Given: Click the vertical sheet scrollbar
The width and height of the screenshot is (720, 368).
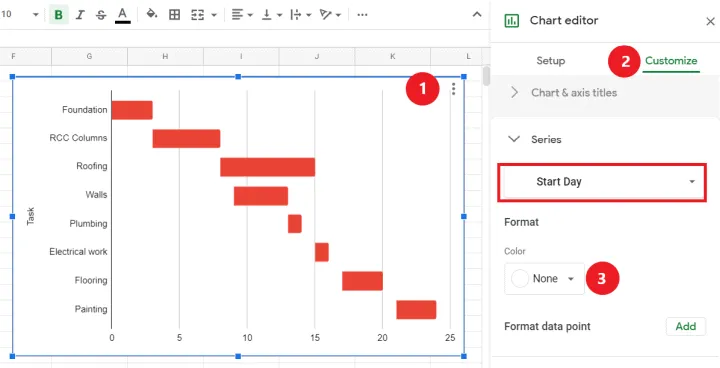Looking at the screenshot, I should 486,76.
